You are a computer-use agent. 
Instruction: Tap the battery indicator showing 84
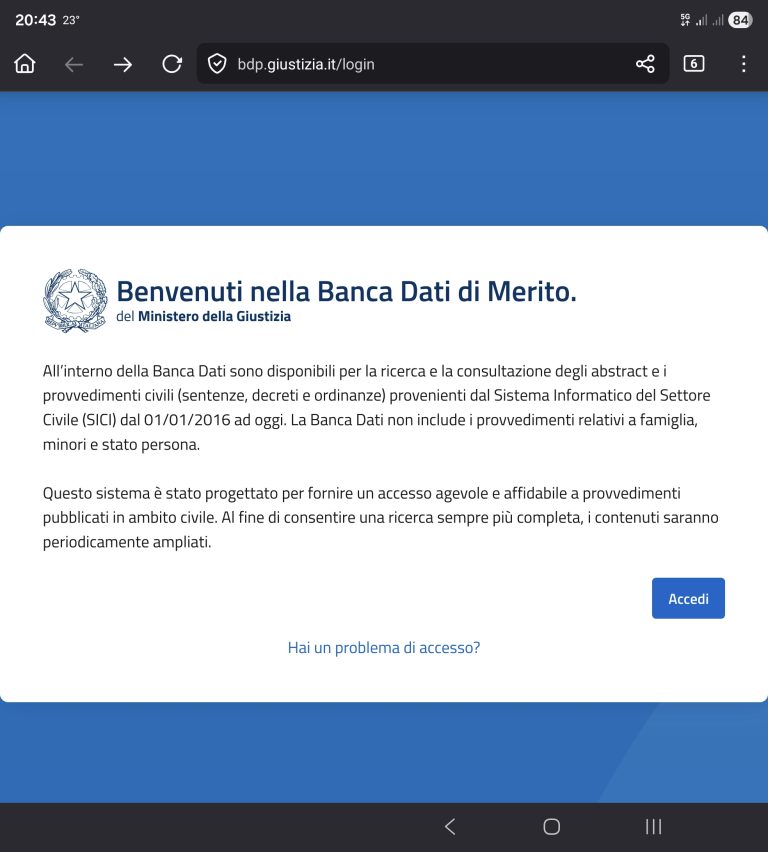pos(740,20)
